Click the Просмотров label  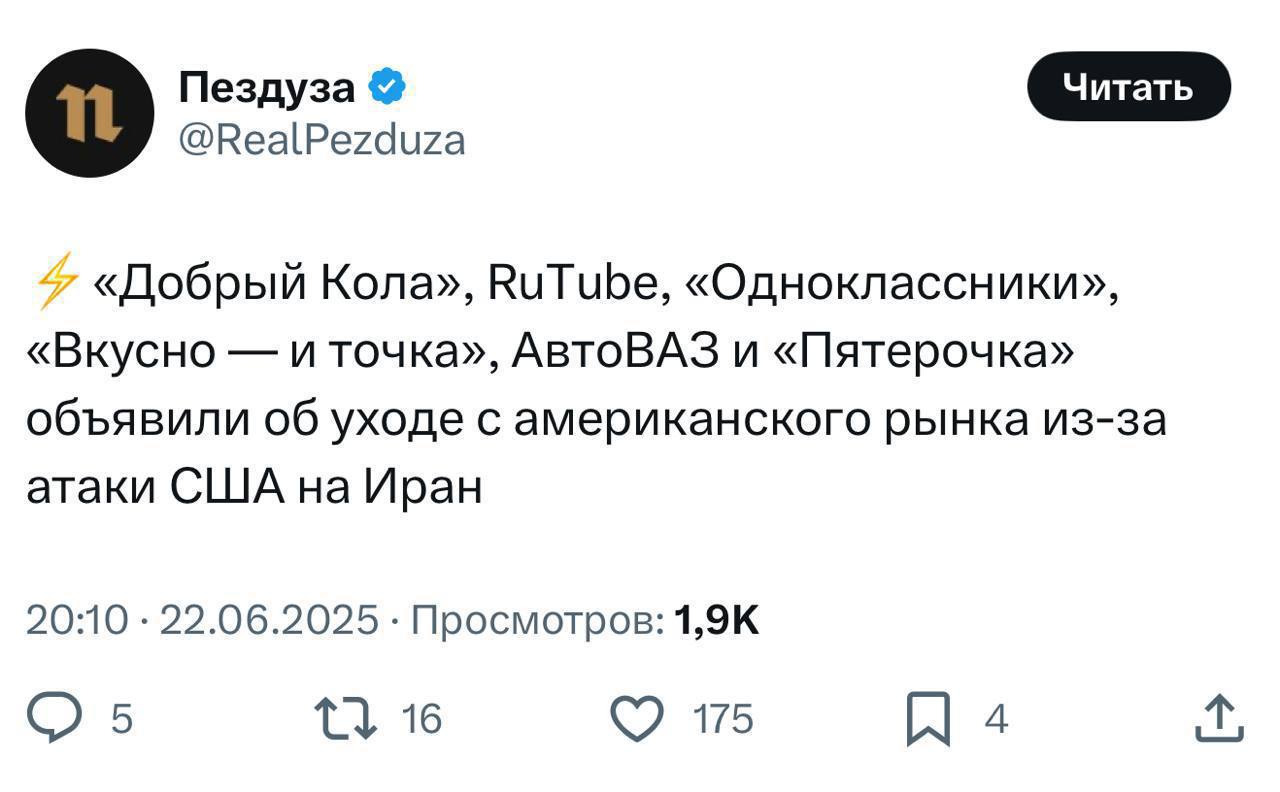pyautogui.click(x=536, y=621)
